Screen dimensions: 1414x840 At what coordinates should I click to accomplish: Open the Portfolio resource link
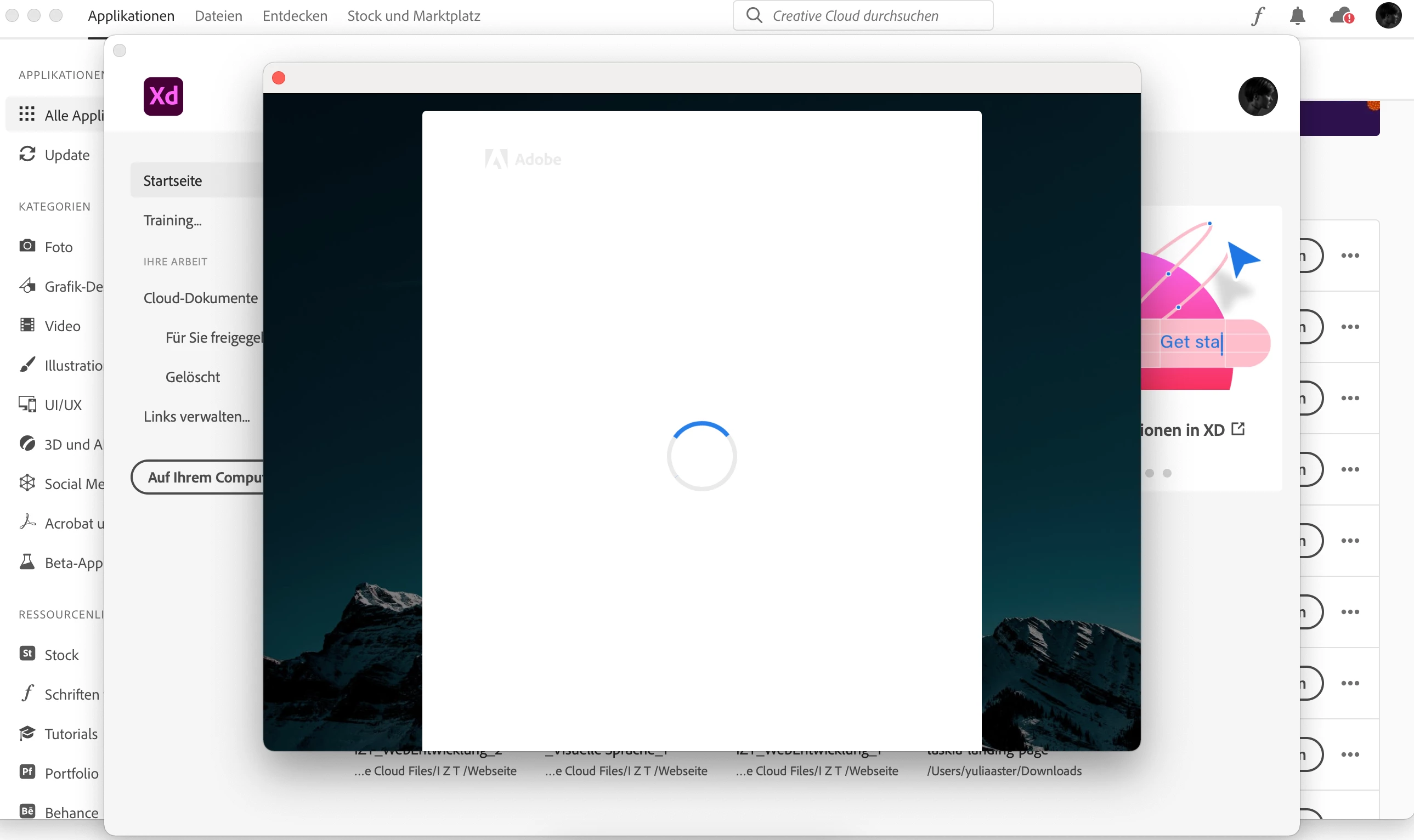point(71,773)
